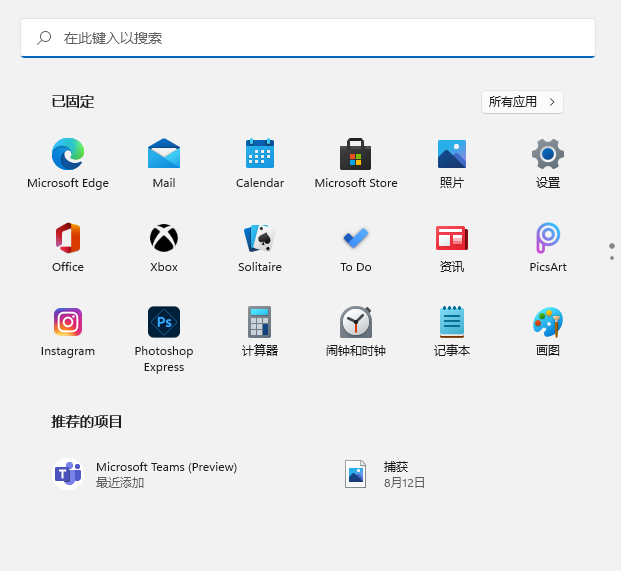
Task: Open the 资讯 (News) app
Action: [x=452, y=238]
